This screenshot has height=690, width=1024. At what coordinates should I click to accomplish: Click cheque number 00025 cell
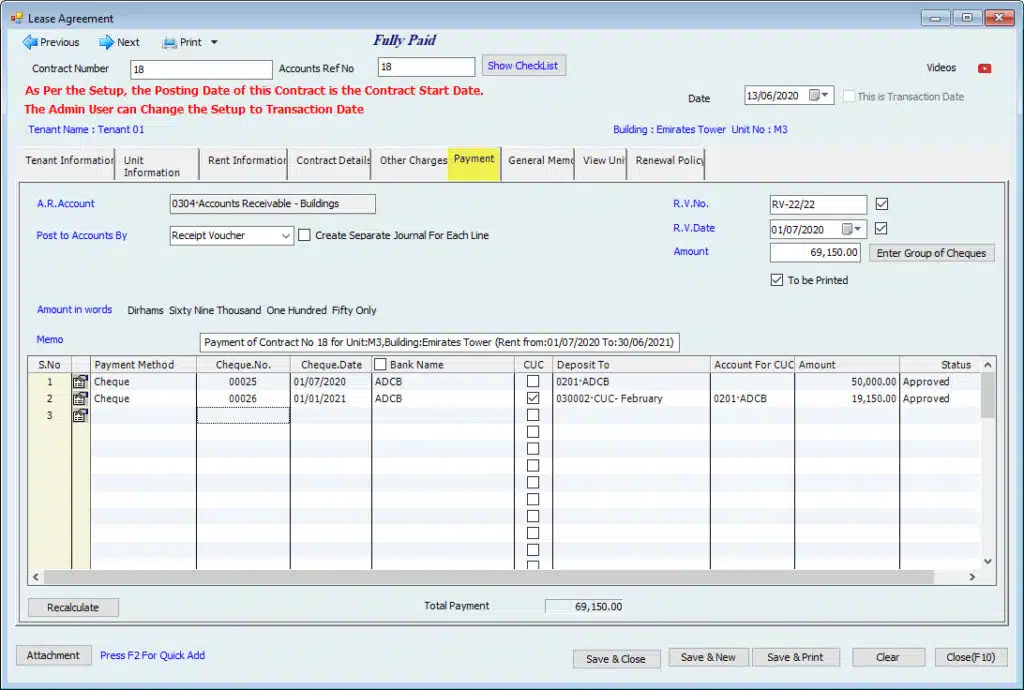click(x=243, y=382)
